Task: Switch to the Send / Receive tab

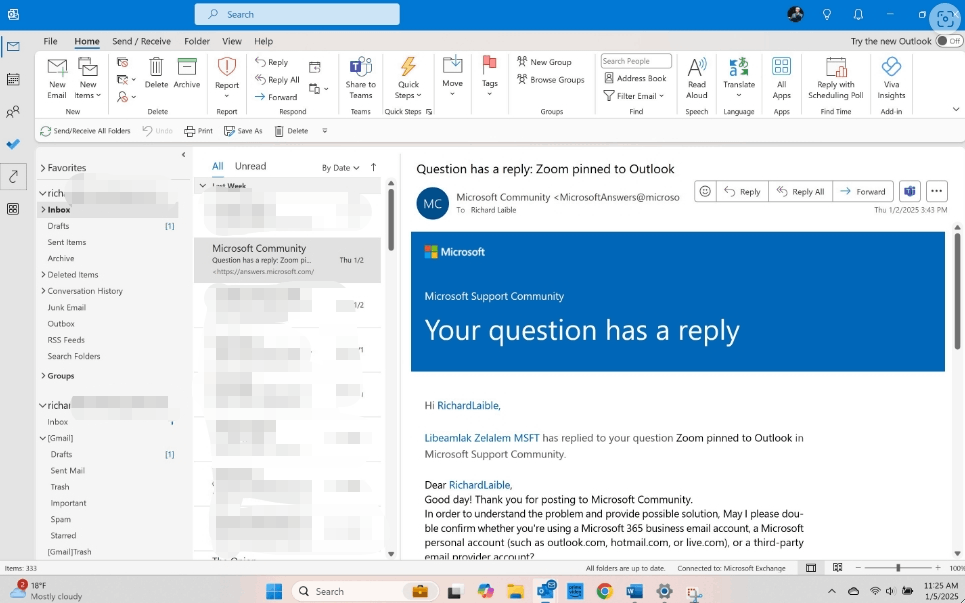Action: [142, 41]
